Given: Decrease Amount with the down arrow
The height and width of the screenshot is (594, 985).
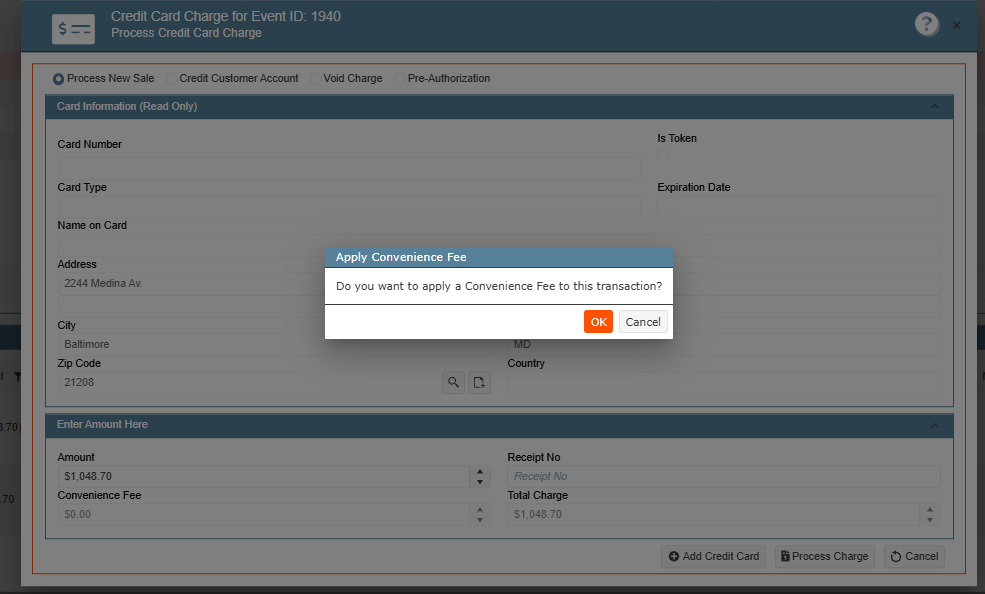Looking at the screenshot, I should [x=480, y=482].
